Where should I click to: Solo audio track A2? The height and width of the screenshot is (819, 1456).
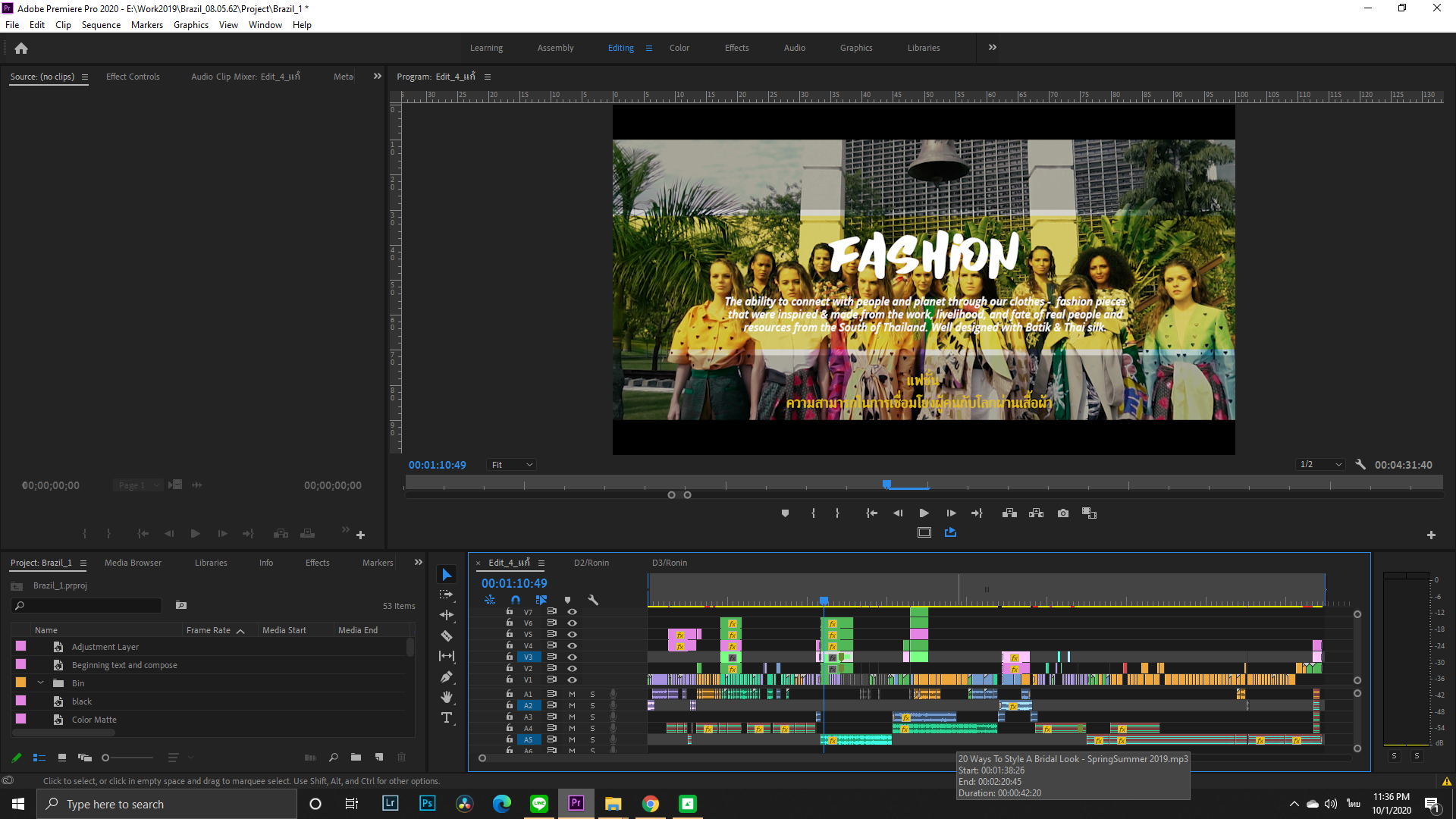click(593, 705)
